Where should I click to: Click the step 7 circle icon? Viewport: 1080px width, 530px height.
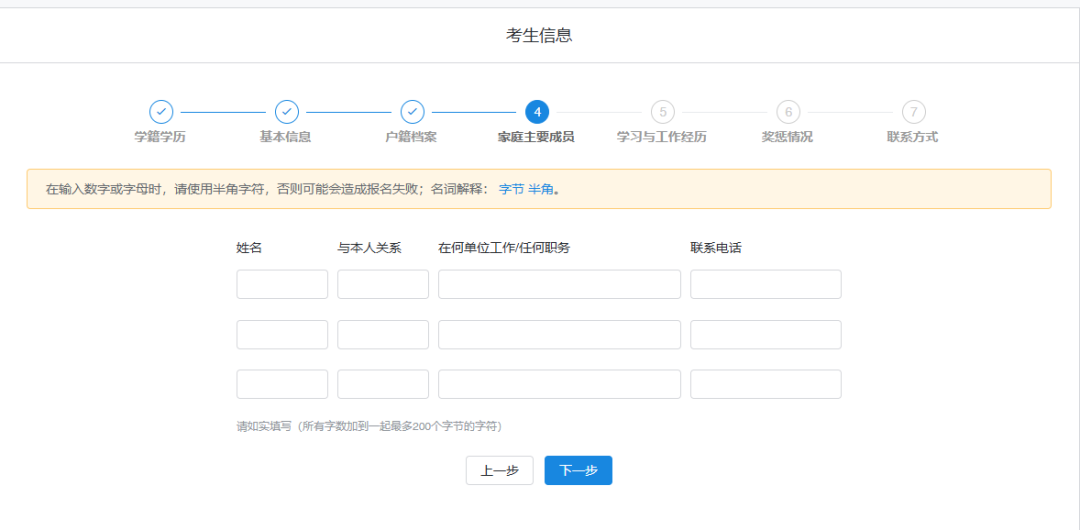coord(913,112)
